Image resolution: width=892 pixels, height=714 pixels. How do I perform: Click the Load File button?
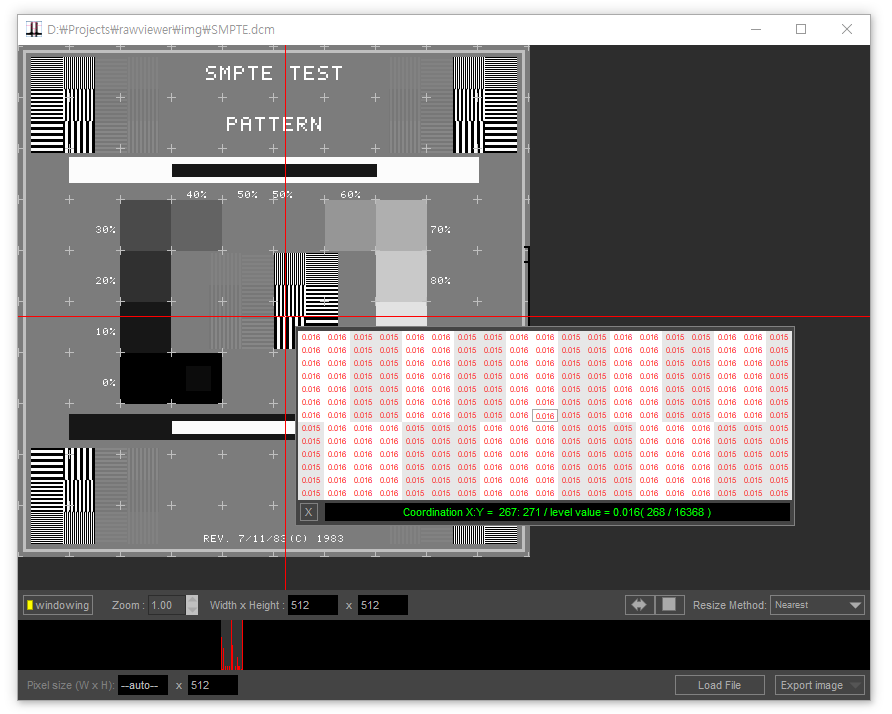[720, 685]
